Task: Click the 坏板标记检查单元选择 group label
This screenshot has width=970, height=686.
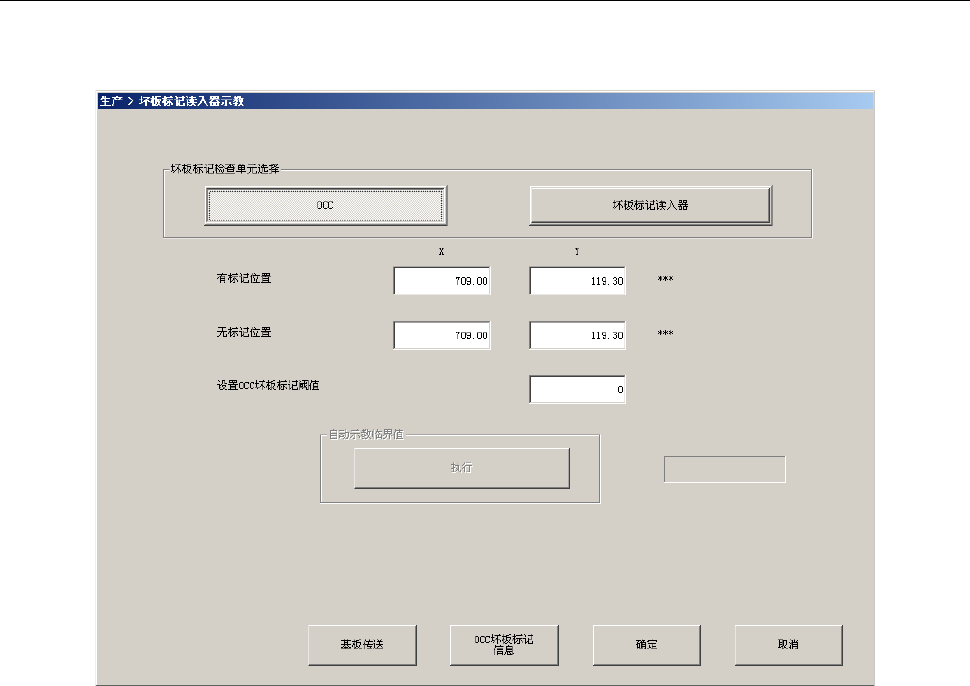Action: point(225,169)
